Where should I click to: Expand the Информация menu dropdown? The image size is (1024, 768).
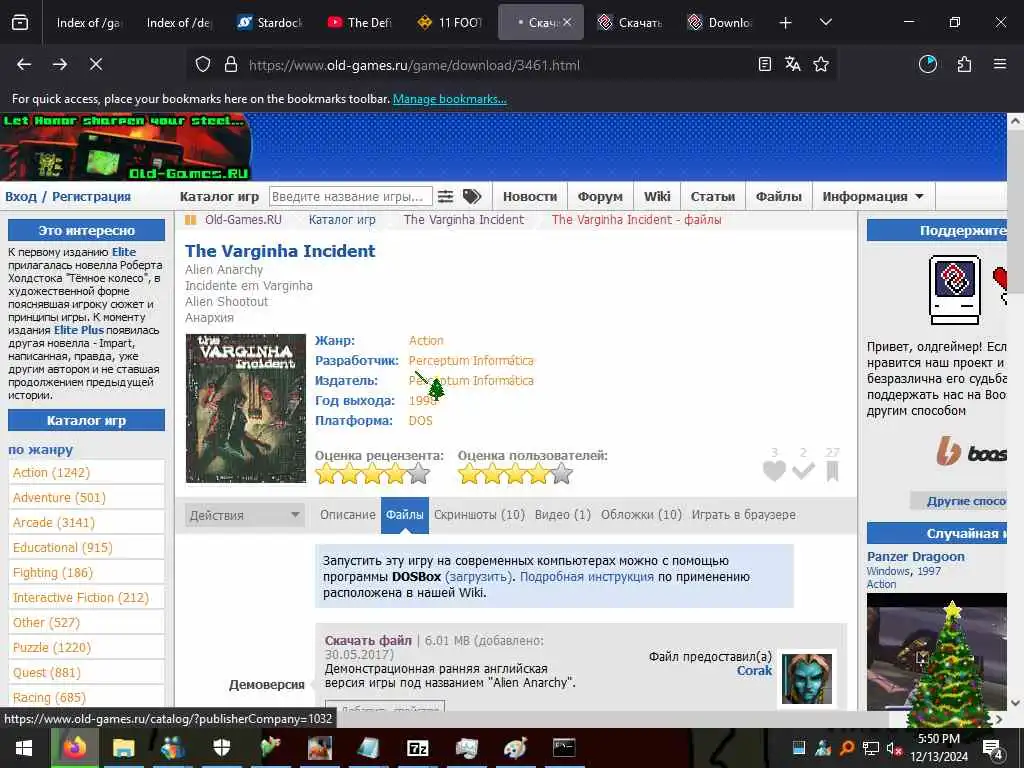873,196
